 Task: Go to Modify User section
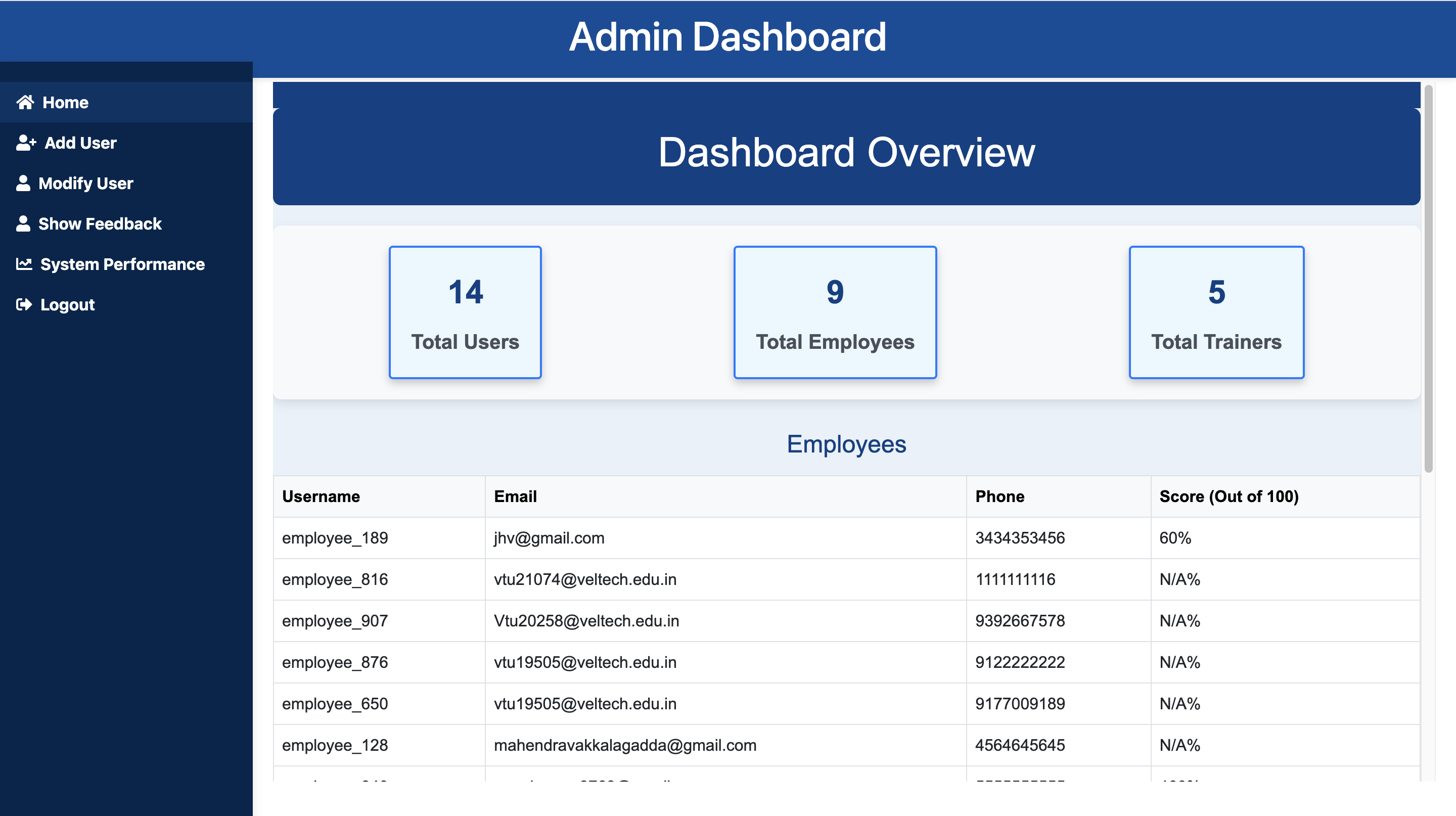(85, 183)
